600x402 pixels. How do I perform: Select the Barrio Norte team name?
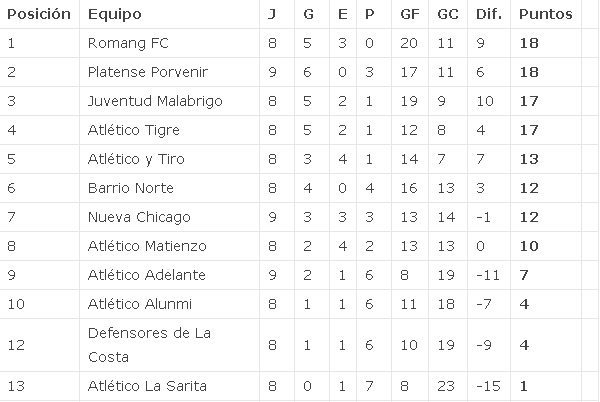[130, 188]
